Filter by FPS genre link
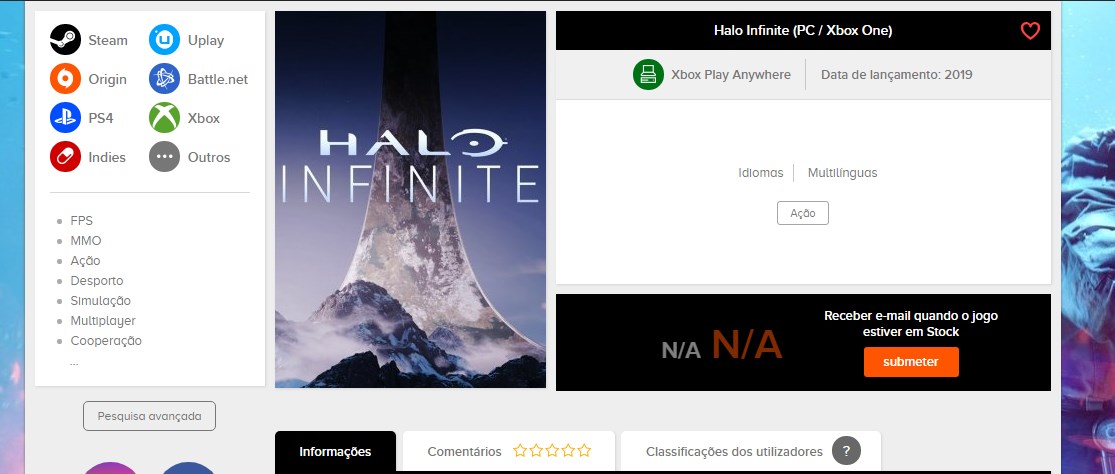This screenshot has width=1115, height=474. click(82, 221)
